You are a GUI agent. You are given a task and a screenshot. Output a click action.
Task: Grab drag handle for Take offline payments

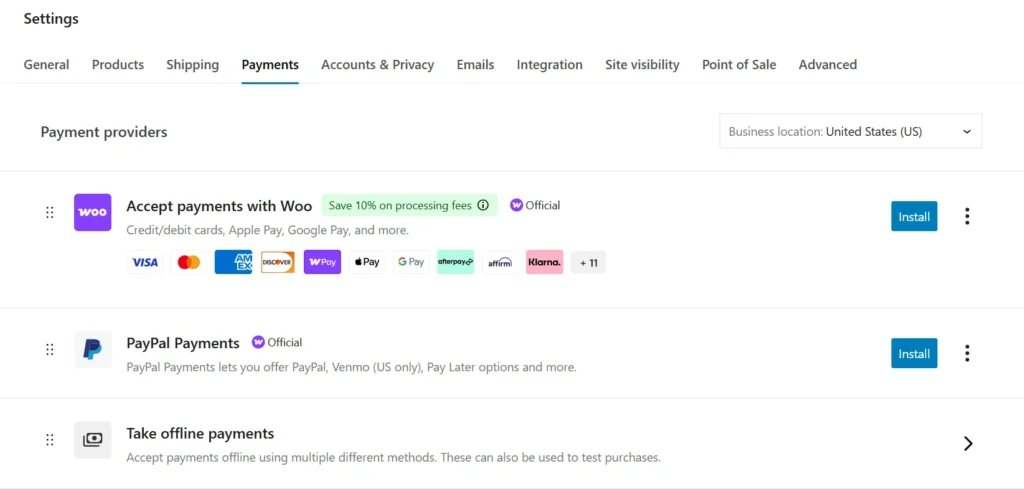pos(50,440)
